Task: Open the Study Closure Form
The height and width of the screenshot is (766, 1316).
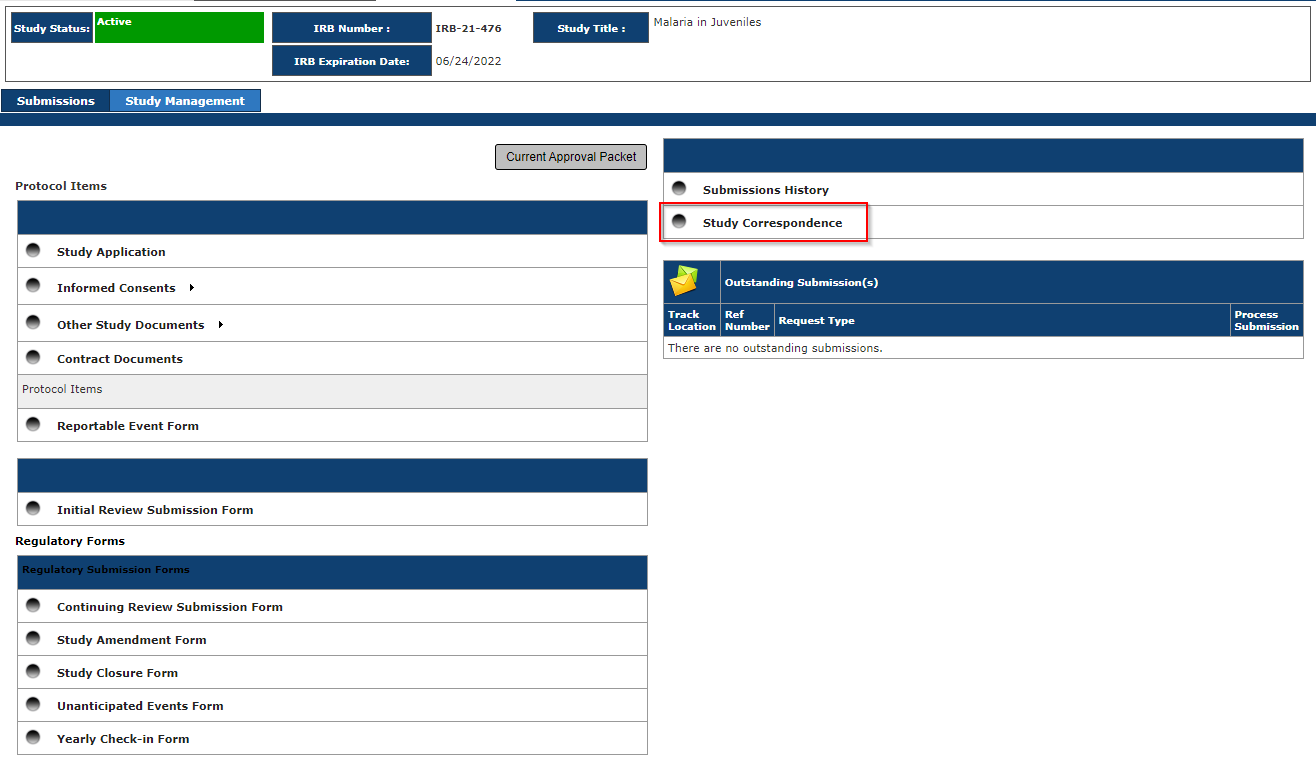Action: (117, 673)
